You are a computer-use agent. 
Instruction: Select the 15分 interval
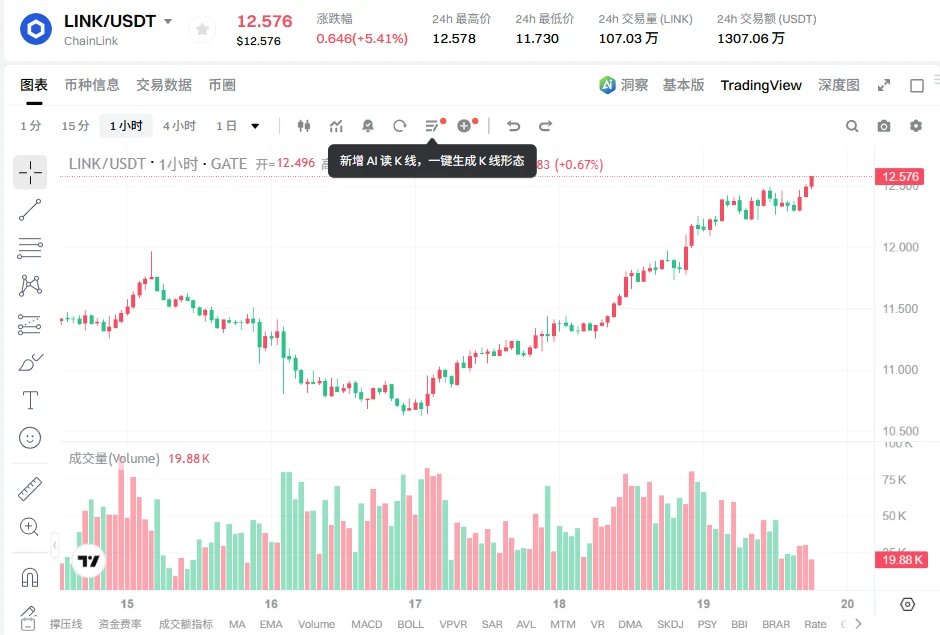(x=76, y=126)
